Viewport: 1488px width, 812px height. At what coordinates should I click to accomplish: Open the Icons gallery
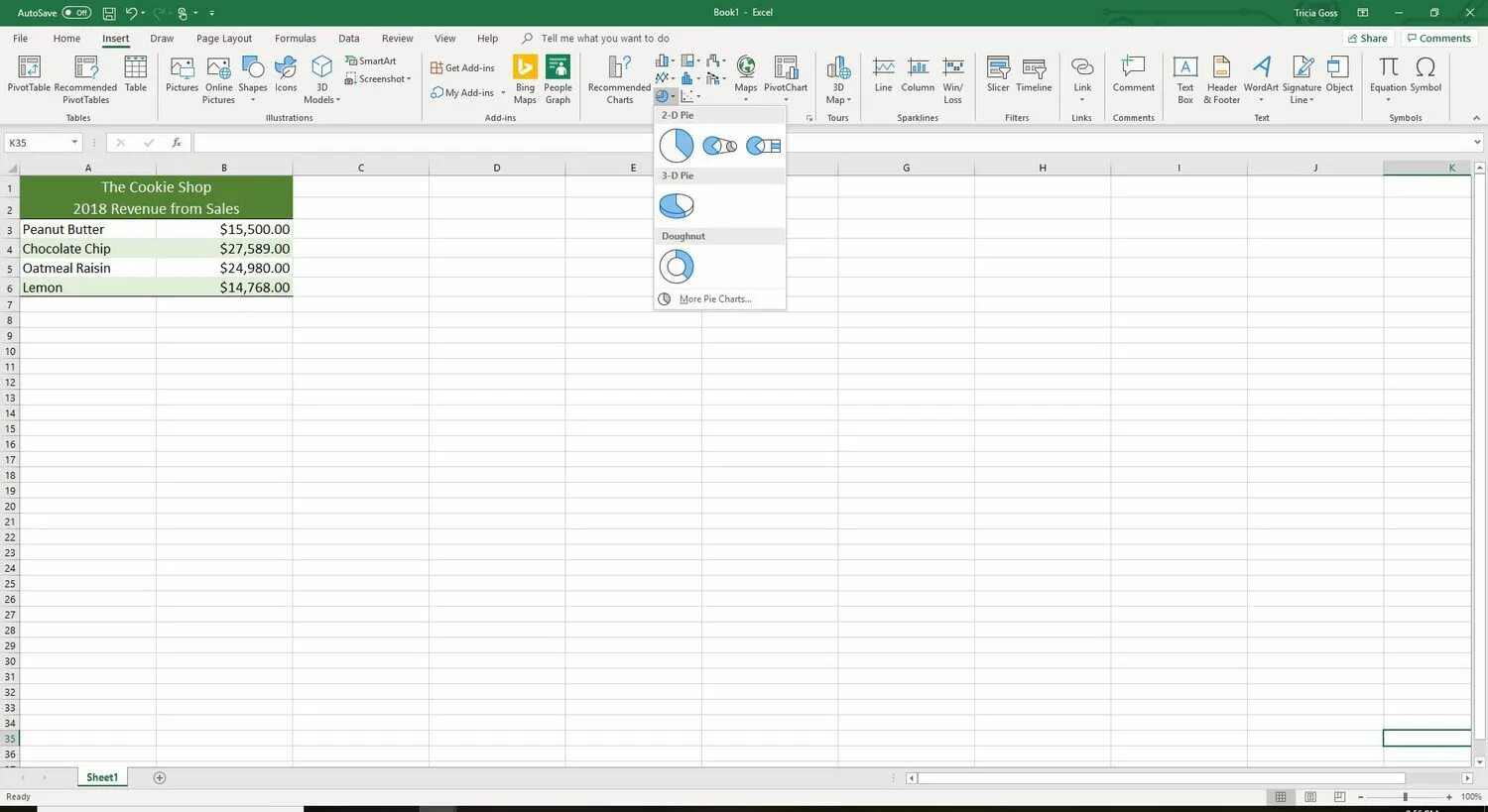tap(286, 75)
